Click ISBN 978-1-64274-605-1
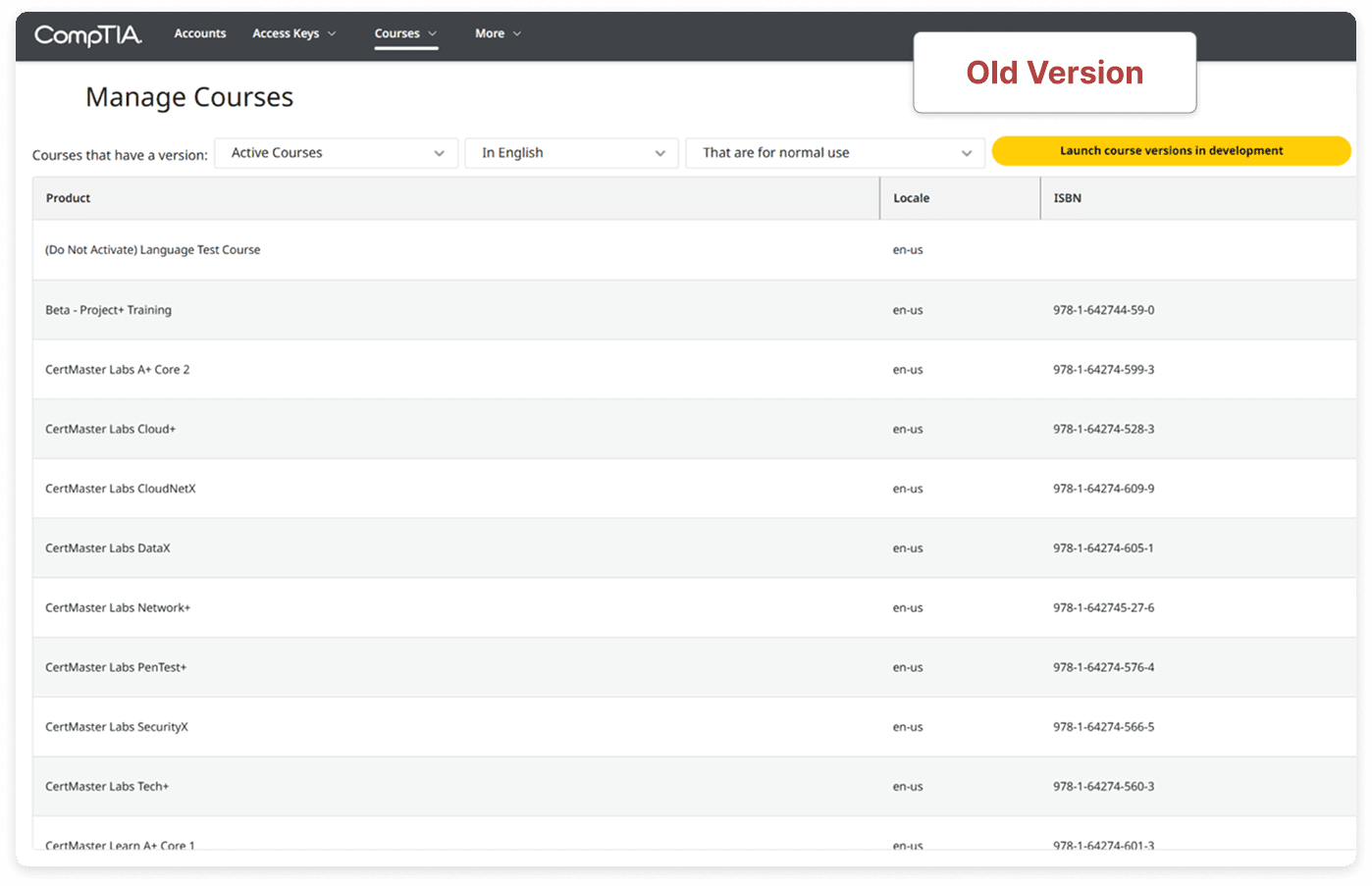This screenshot has width=1372, height=886. (1103, 548)
